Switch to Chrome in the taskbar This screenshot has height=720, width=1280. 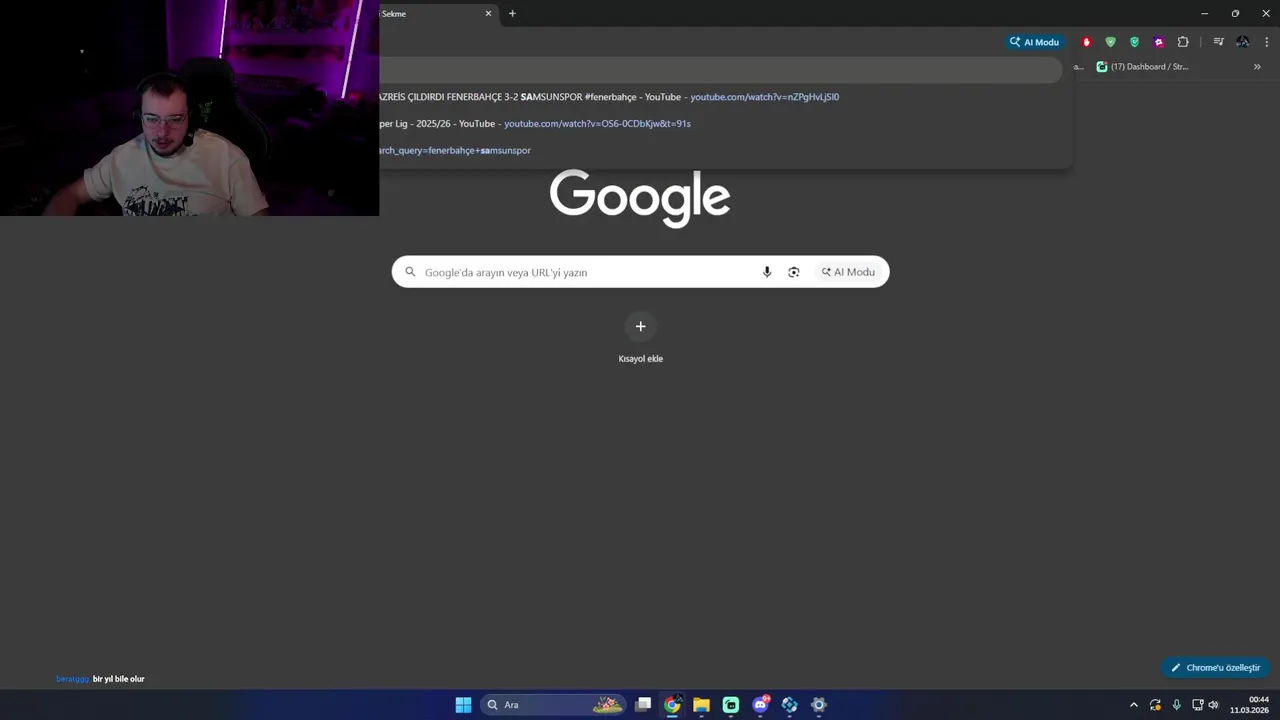point(672,705)
